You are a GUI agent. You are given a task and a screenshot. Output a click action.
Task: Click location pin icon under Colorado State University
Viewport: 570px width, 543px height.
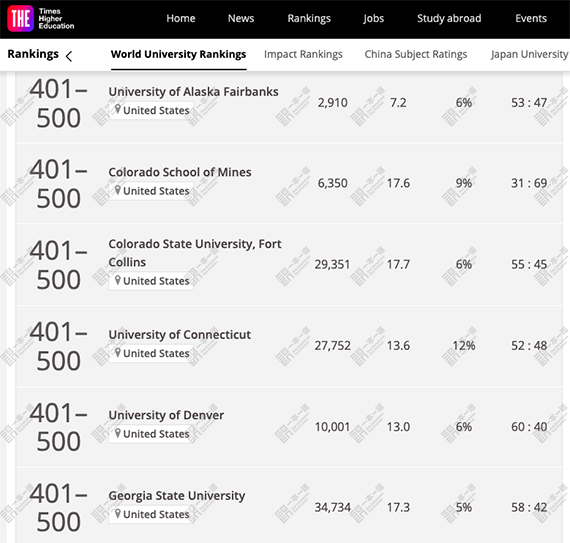(x=118, y=280)
